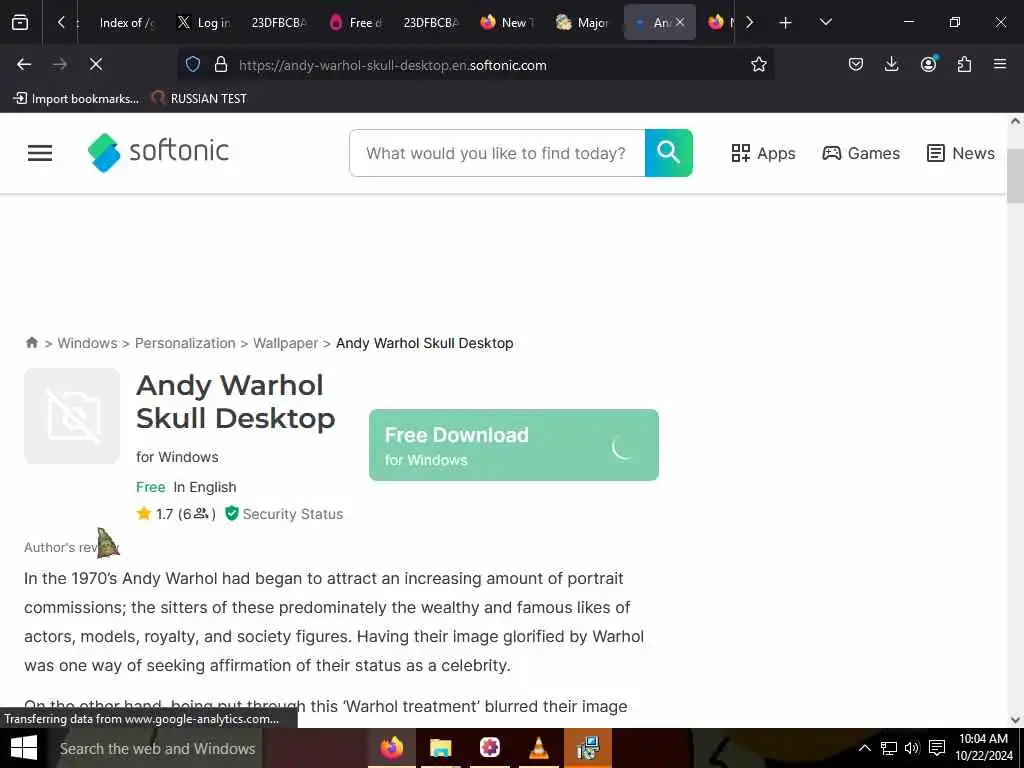Open Wallpaper breadcrumb link
The height and width of the screenshot is (768, 1024).
click(x=285, y=343)
